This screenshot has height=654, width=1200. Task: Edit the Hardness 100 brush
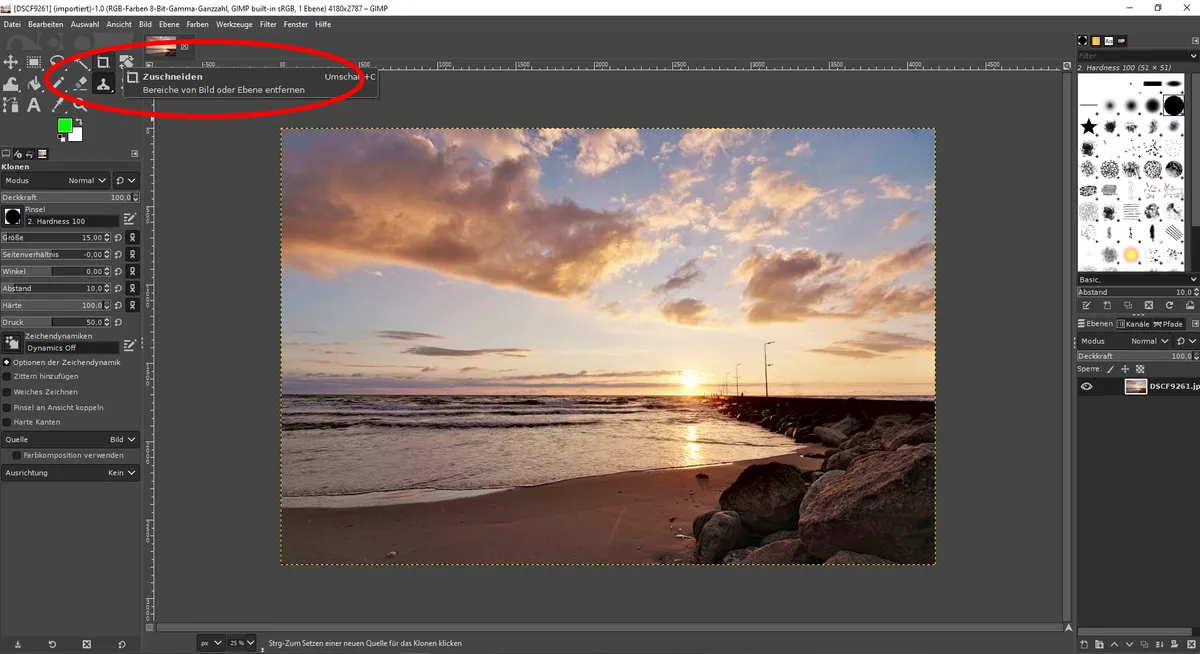(129, 219)
